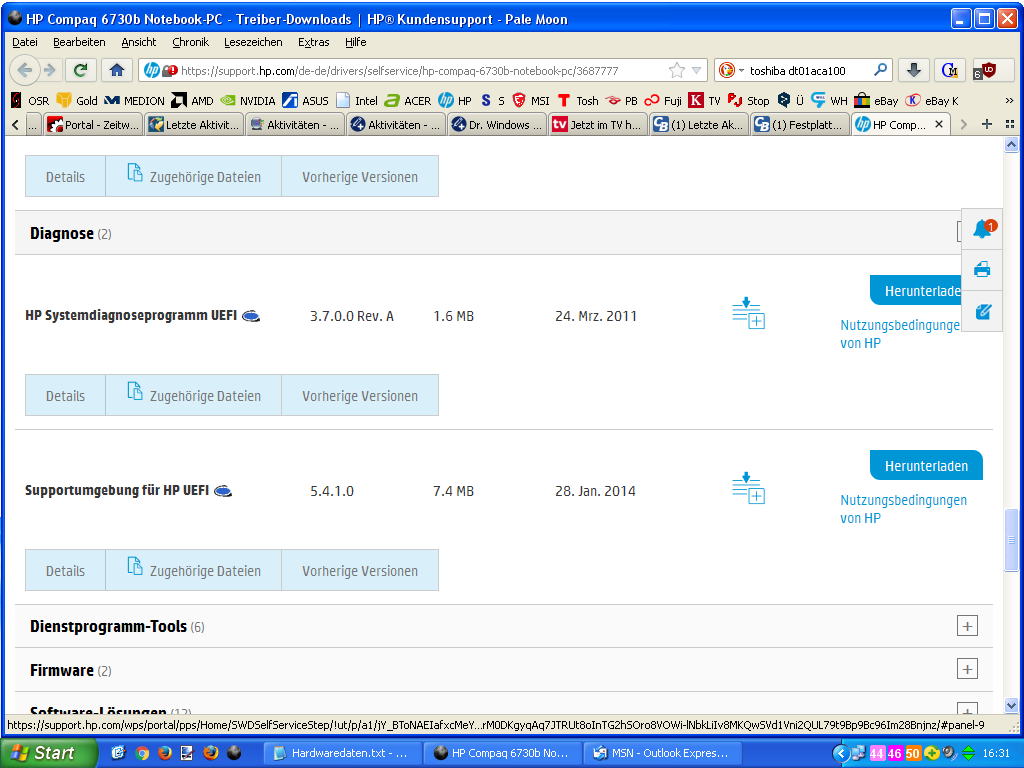The height and width of the screenshot is (768, 1024).
Task: Move the tab strip right with the arrow
Action: pyautogui.click(x=963, y=124)
